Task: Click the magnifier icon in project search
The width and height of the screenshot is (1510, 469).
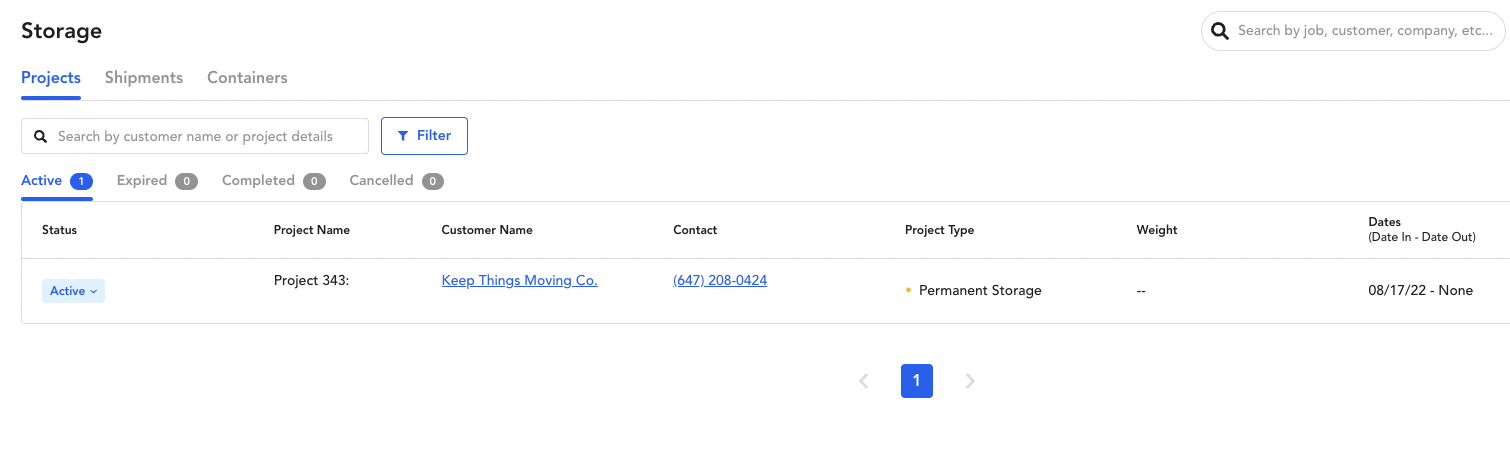Action: point(41,136)
